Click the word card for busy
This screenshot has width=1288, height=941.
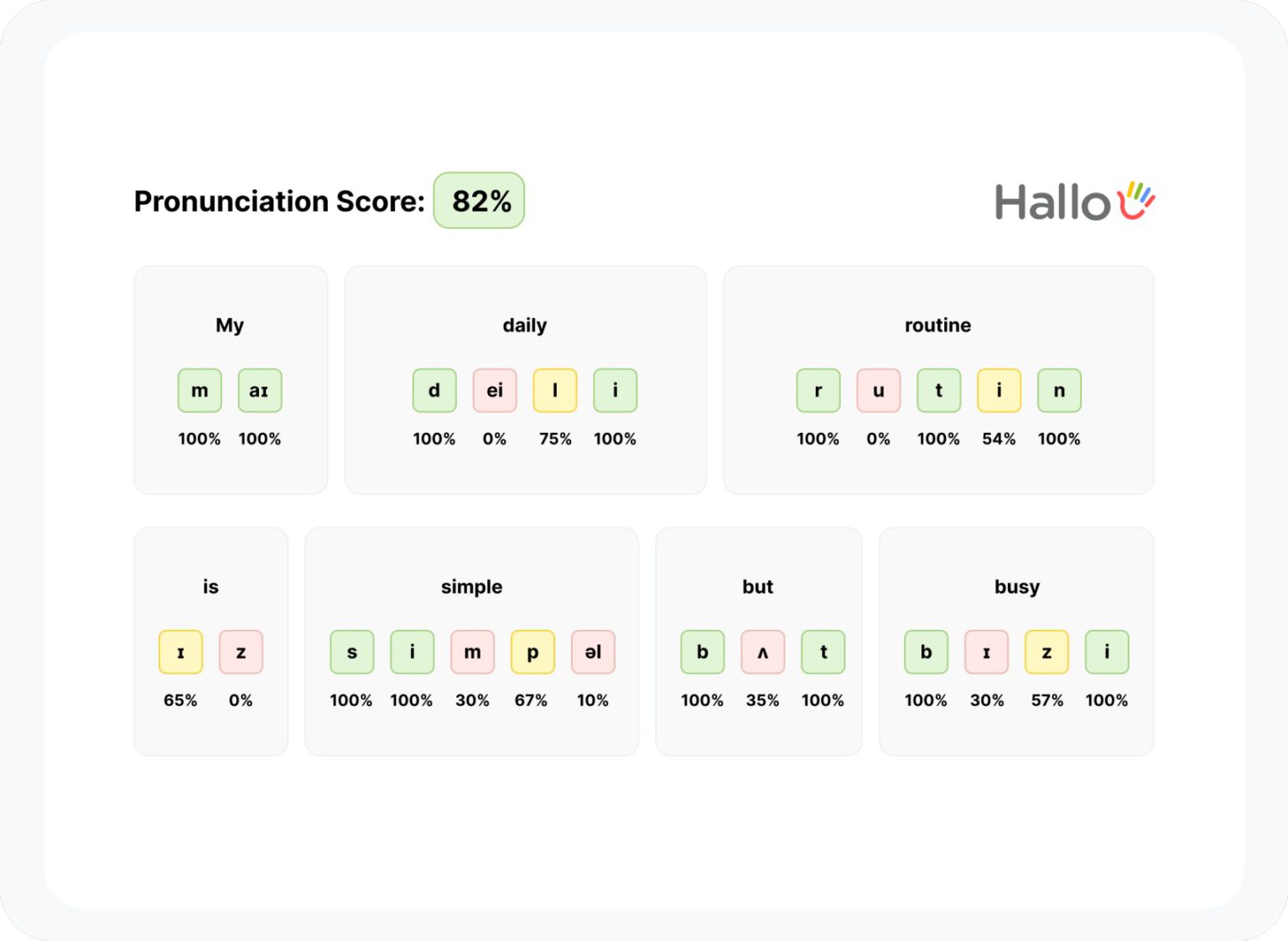pyautogui.click(x=1017, y=640)
